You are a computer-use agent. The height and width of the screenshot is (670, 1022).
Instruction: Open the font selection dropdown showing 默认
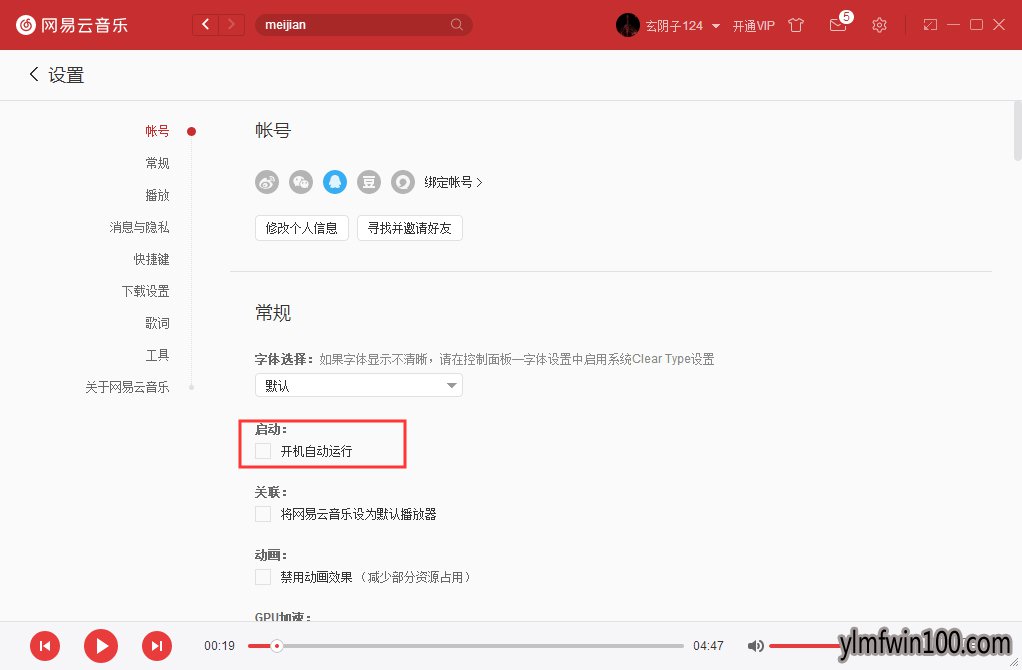point(358,385)
